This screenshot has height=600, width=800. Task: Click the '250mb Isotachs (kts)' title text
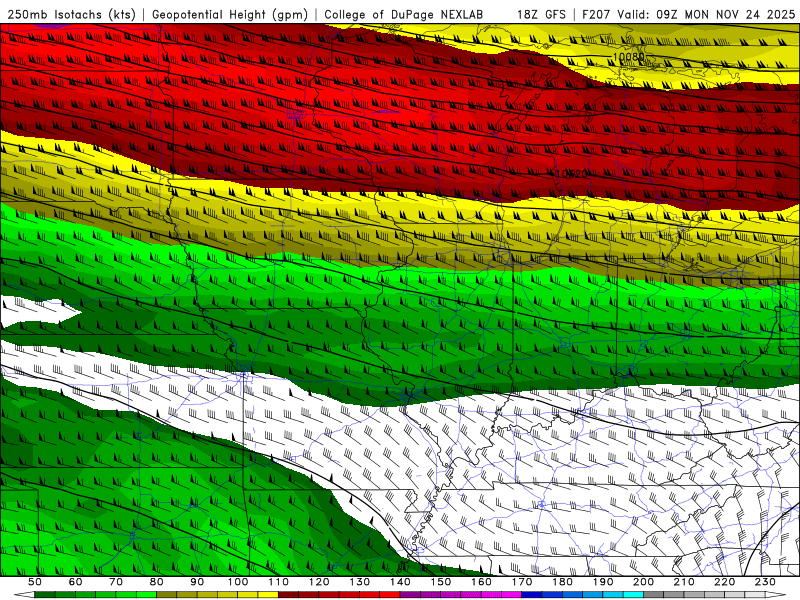click(x=71, y=14)
